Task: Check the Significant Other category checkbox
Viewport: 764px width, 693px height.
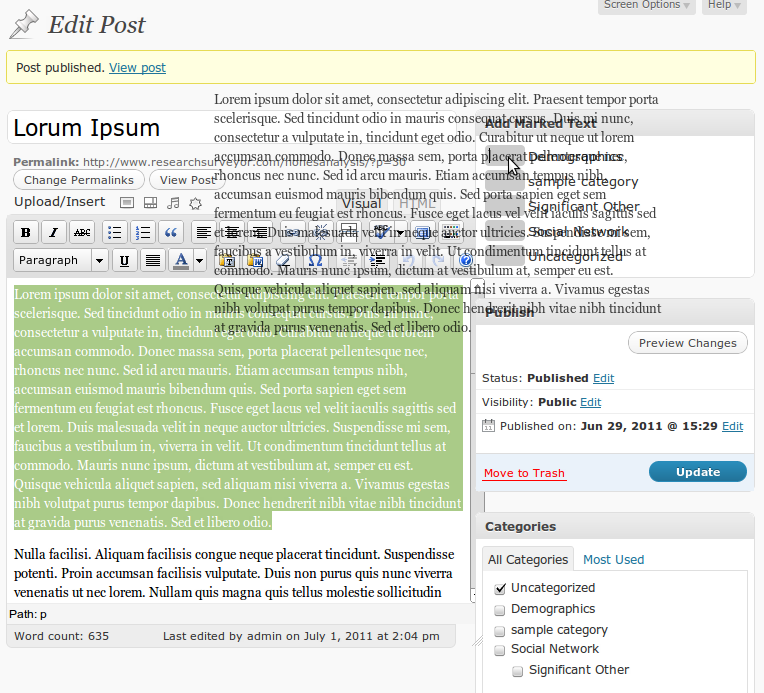Action: click(x=517, y=671)
